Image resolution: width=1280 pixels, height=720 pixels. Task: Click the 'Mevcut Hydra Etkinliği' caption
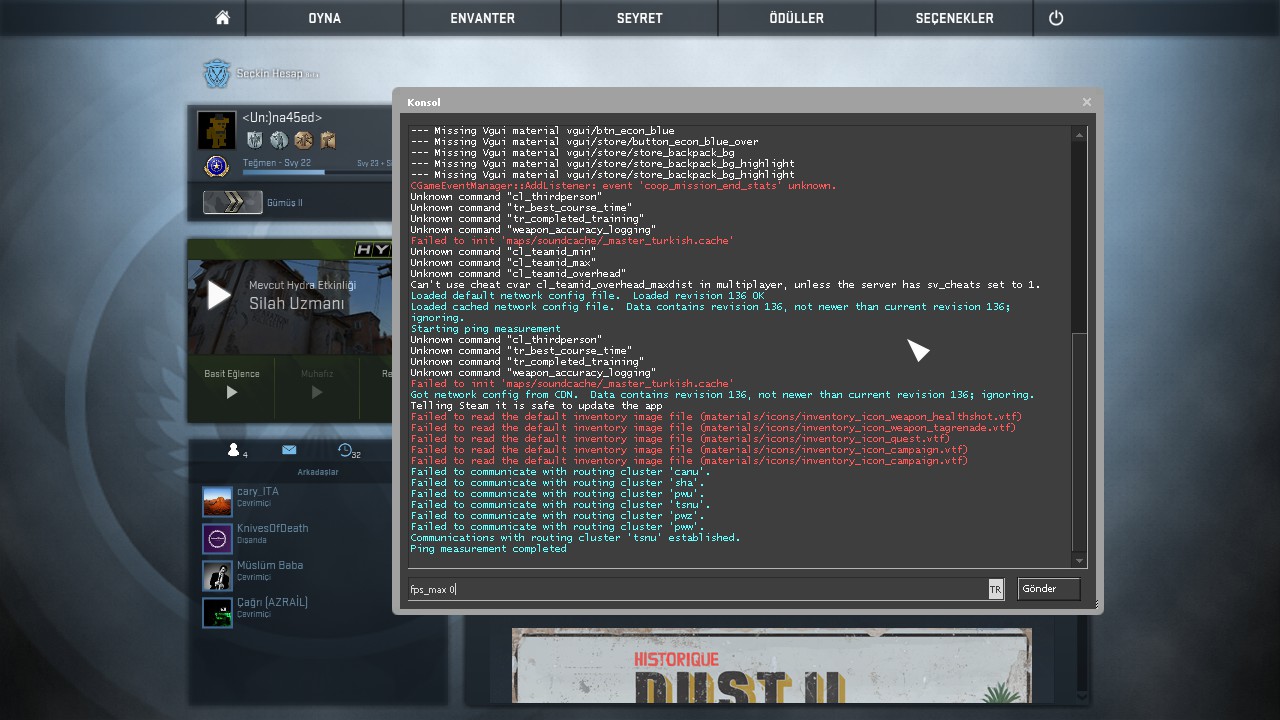click(302, 285)
